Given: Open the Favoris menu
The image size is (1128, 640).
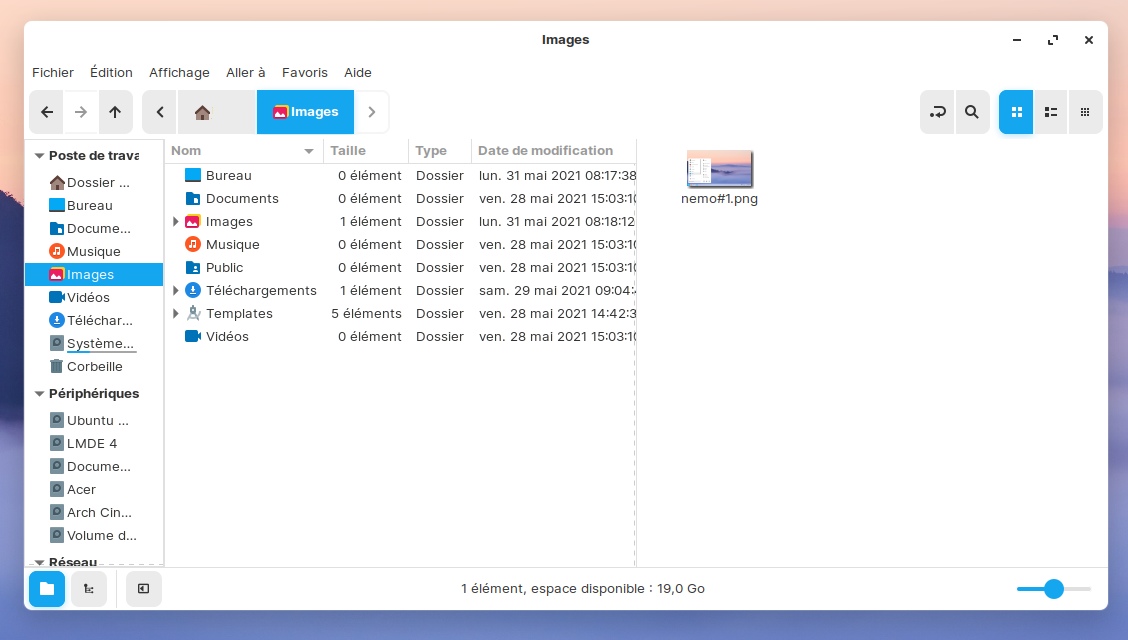Looking at the screenshot, I should coord(304,72).
